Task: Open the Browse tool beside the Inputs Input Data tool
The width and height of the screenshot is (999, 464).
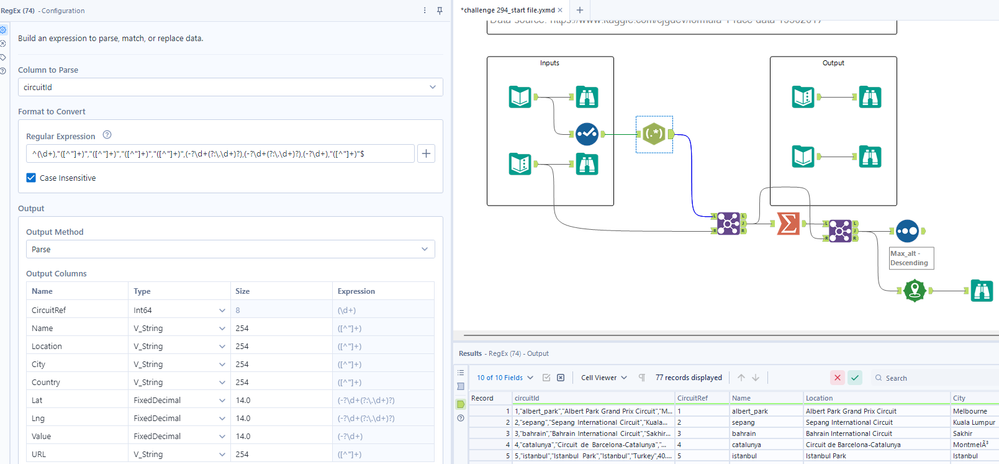Action: [x=586, y=97]
